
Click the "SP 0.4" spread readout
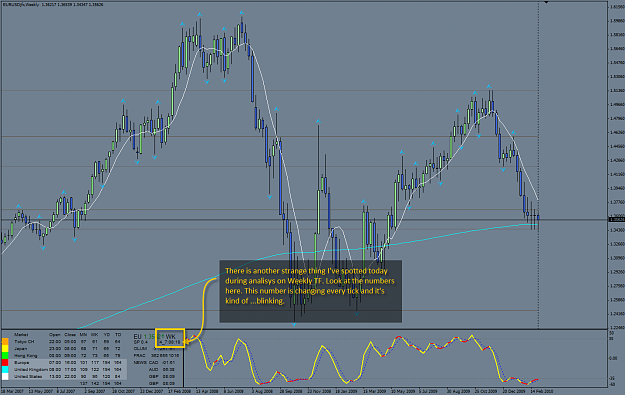click(140, 342)
